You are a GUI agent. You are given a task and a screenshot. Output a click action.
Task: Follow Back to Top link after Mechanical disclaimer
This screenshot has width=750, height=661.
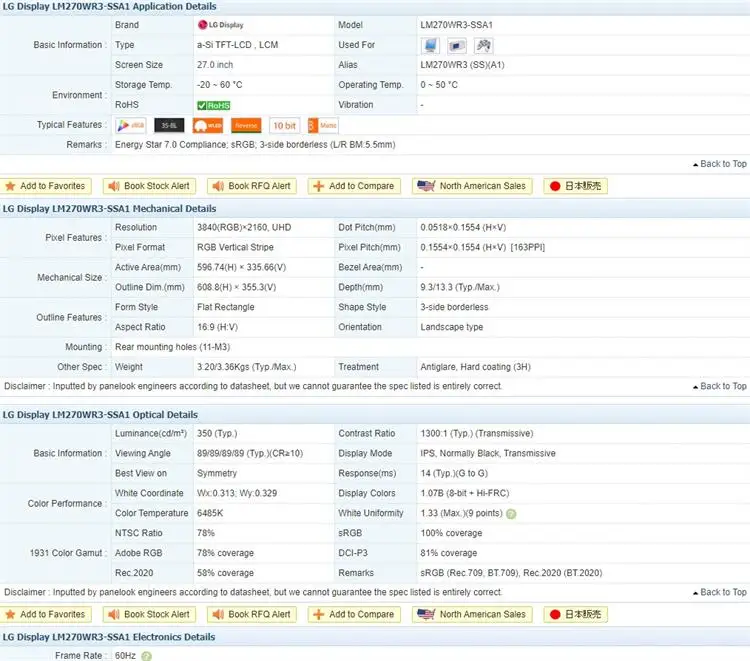tap(719, 386)
